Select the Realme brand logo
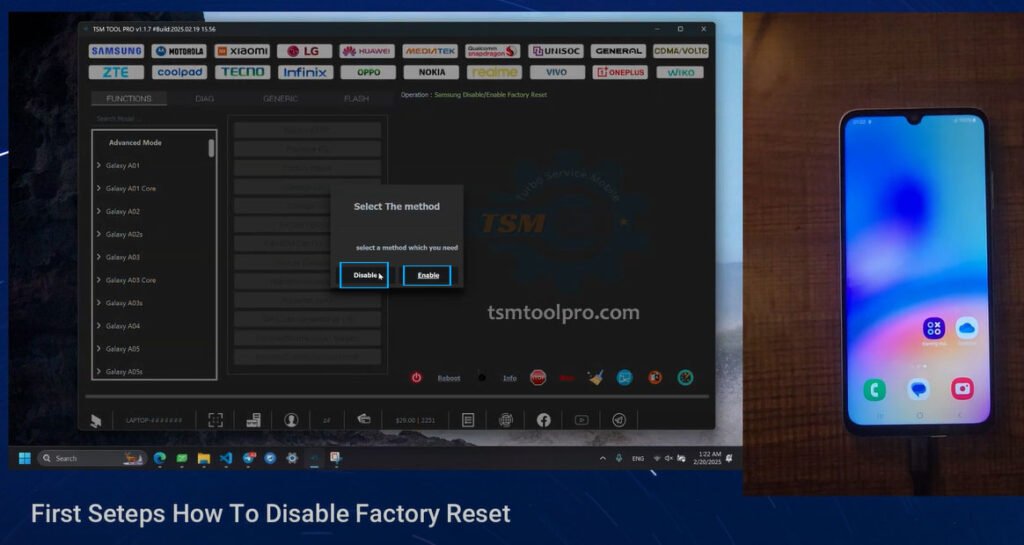The height and width of the screenshot is (545, 1024). (x=494, y=72)
